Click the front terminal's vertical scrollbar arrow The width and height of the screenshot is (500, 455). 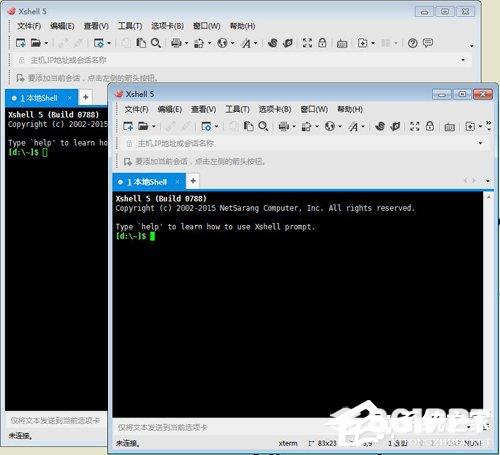tap(488, 197)
